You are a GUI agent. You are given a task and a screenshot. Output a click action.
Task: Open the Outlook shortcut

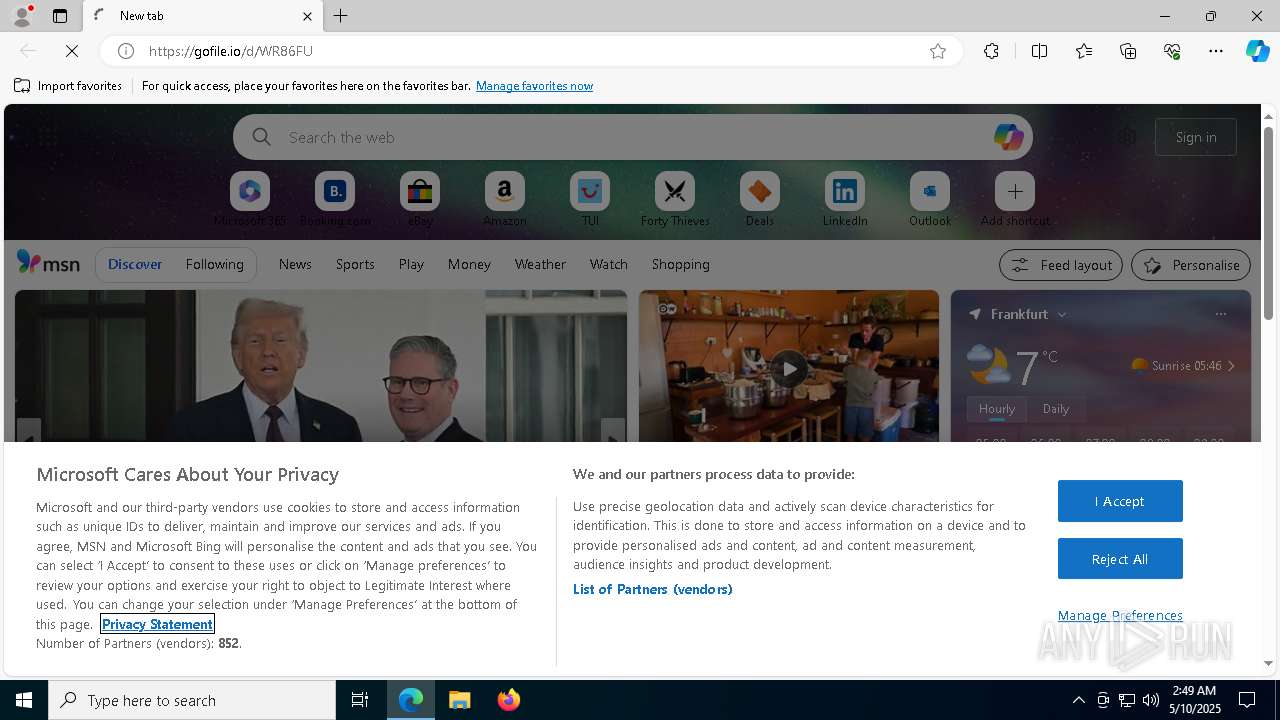(930, 199)
